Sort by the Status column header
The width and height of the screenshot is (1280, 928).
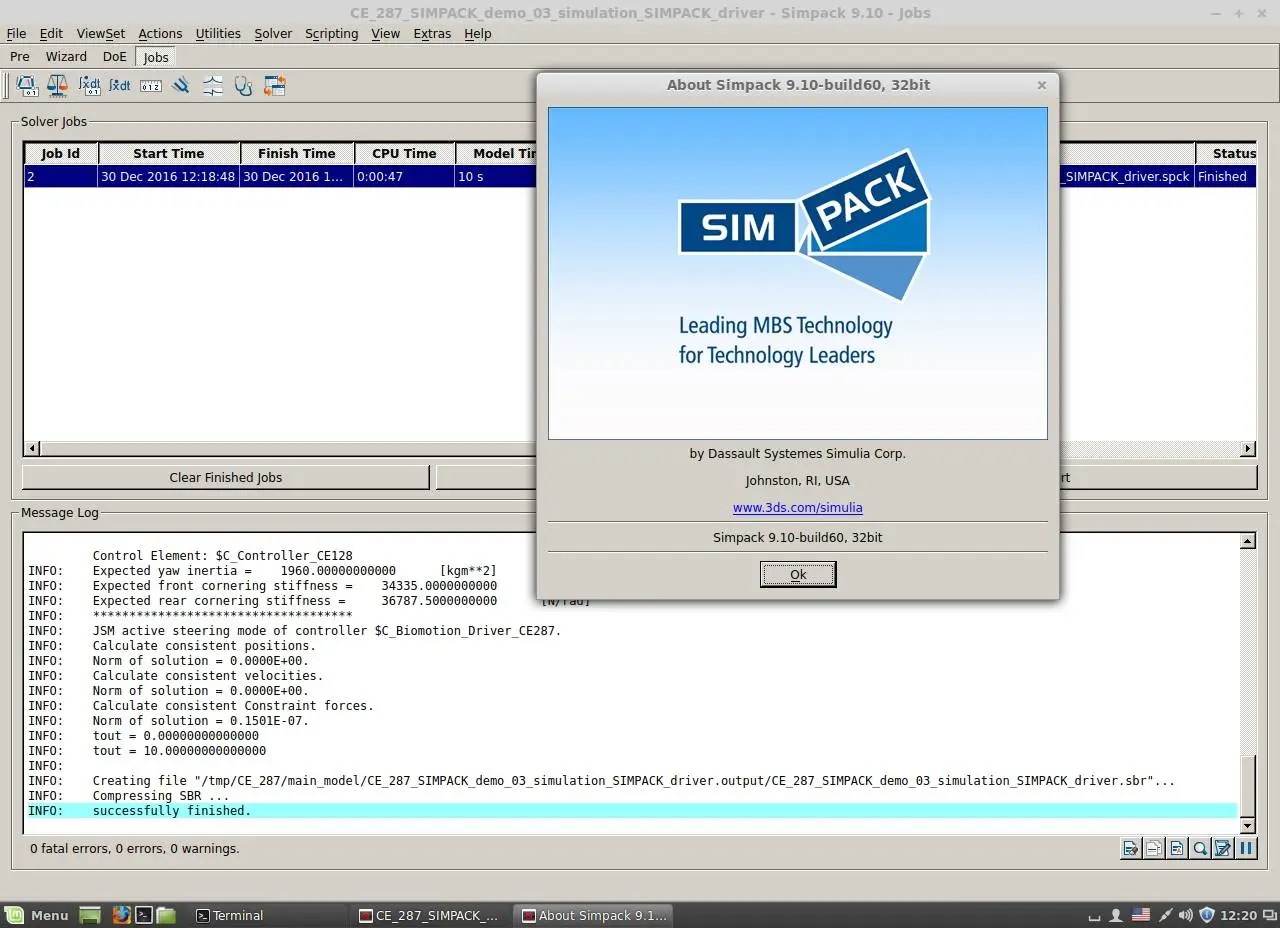click(1226, 153)
